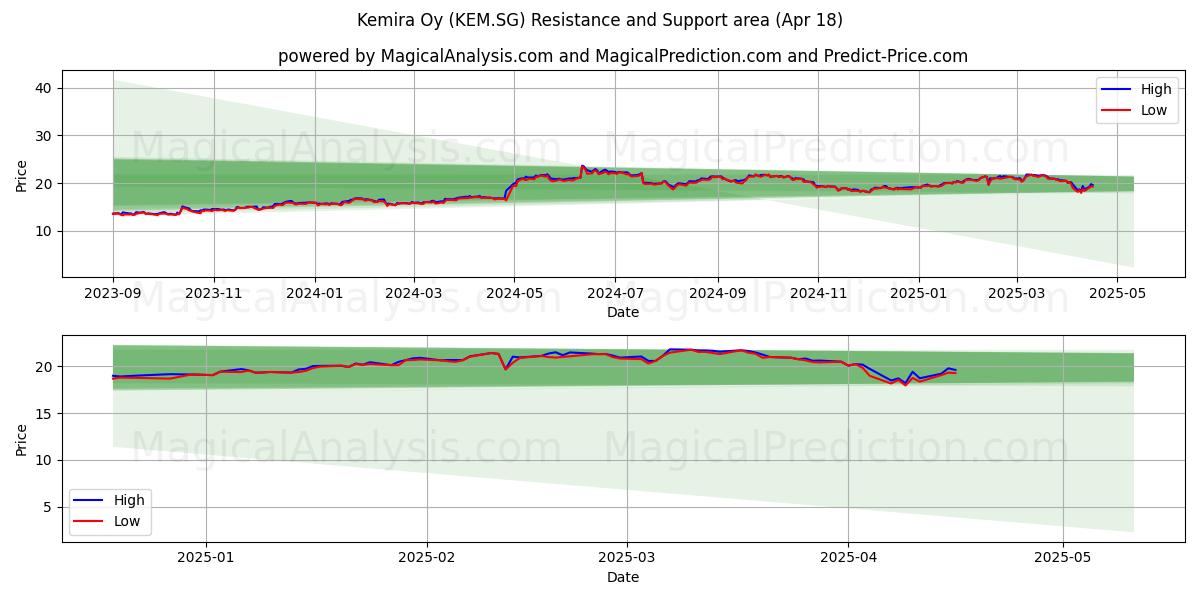Click the 'Price' axis label of the upper chart
The width and height of the screenshot is (1200, 600).
(22, 173)
